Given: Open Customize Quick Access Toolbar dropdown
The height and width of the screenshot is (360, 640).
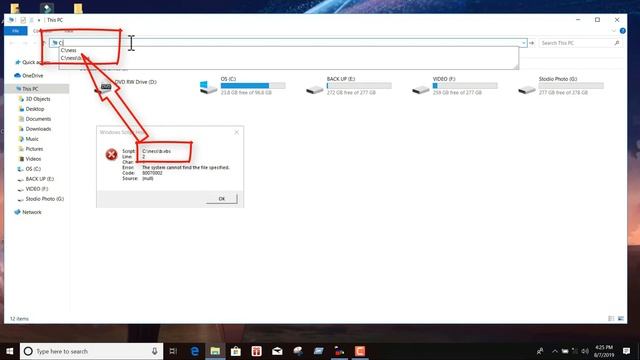Looking at the screenshot, I should click(x=39, y=20).
